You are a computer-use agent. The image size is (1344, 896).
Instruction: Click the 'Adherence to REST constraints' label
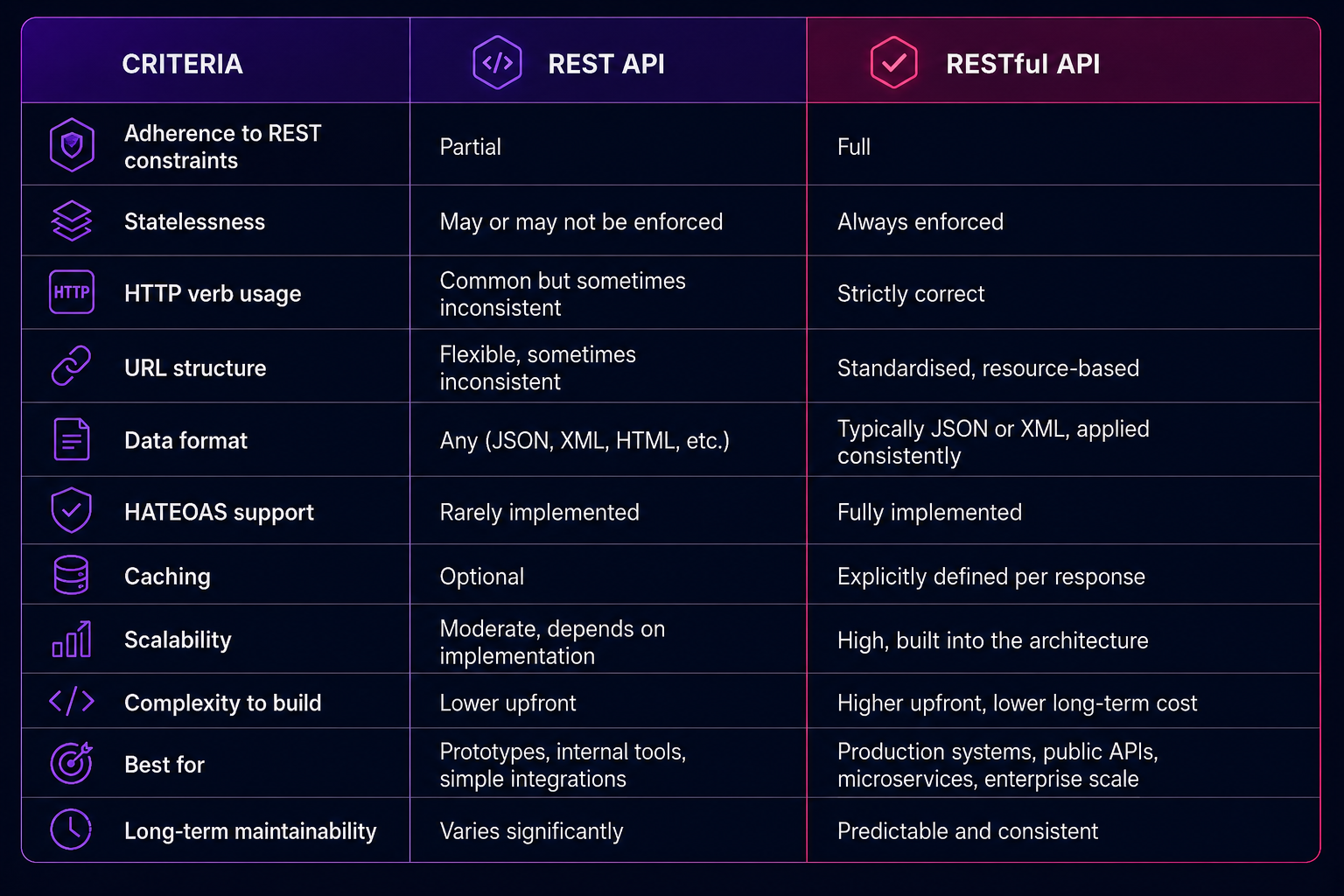point(223,146)
